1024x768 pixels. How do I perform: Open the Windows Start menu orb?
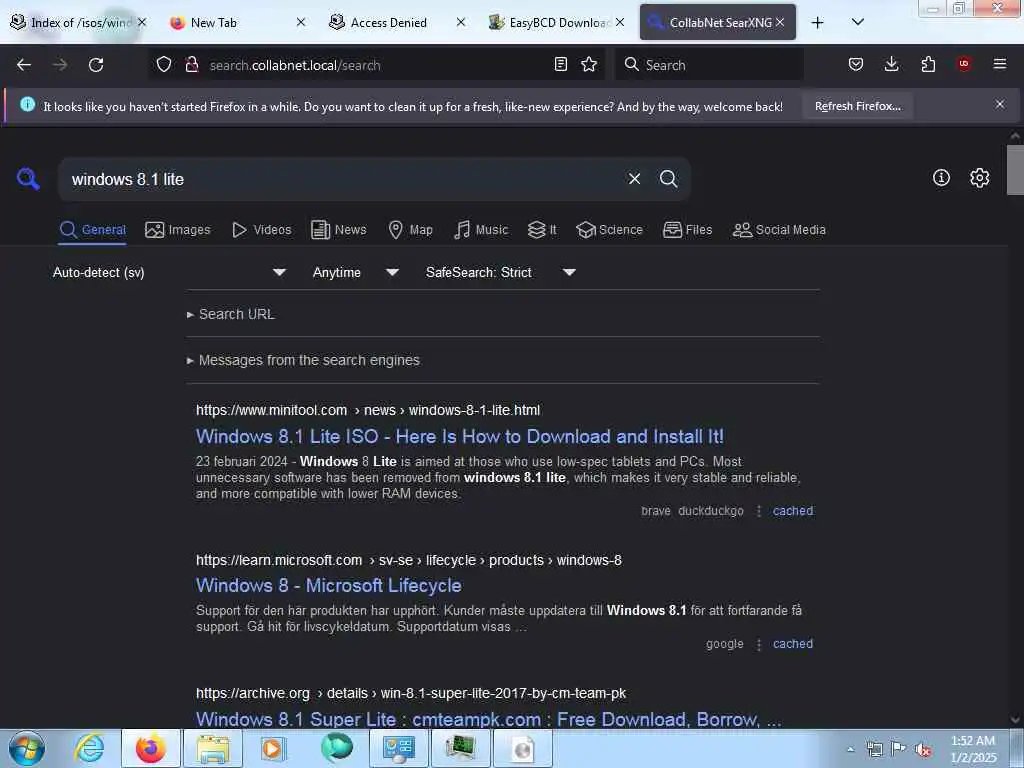(27, 748)
